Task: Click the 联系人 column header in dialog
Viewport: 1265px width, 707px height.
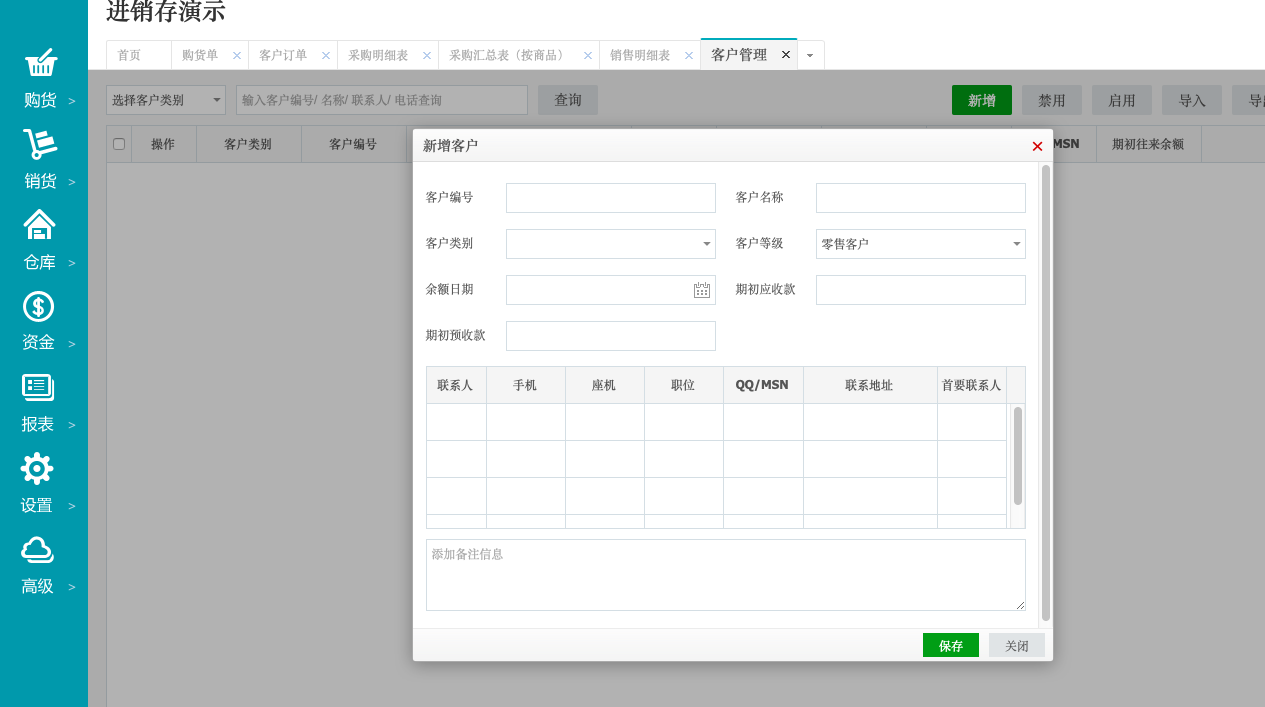Action: coord(456,385)
